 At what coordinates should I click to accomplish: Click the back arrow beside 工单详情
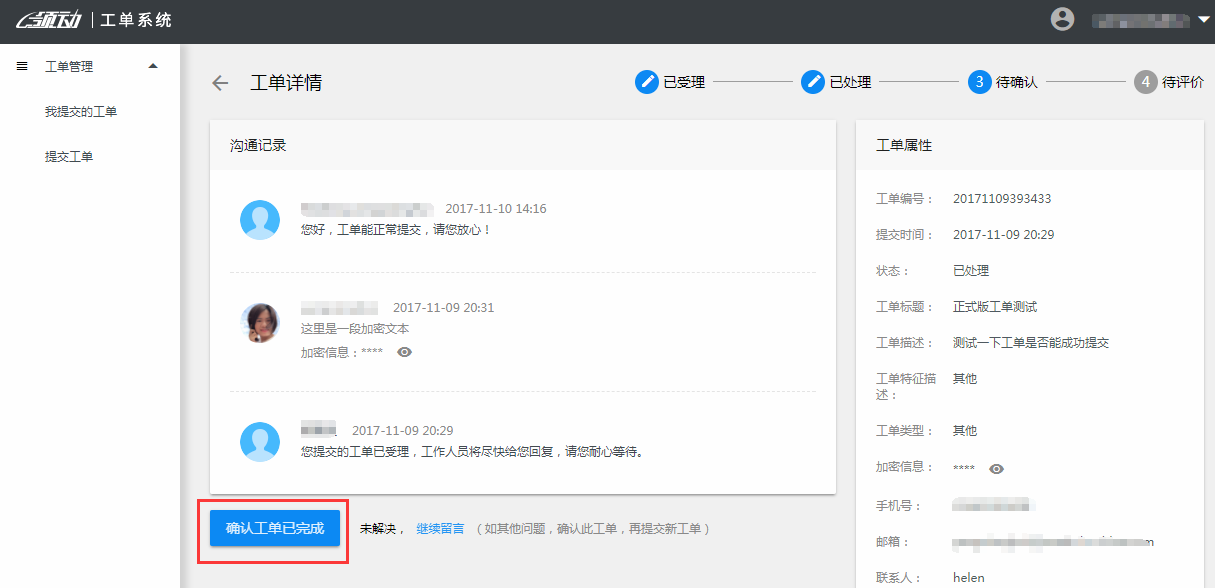(x=220, y=83)
